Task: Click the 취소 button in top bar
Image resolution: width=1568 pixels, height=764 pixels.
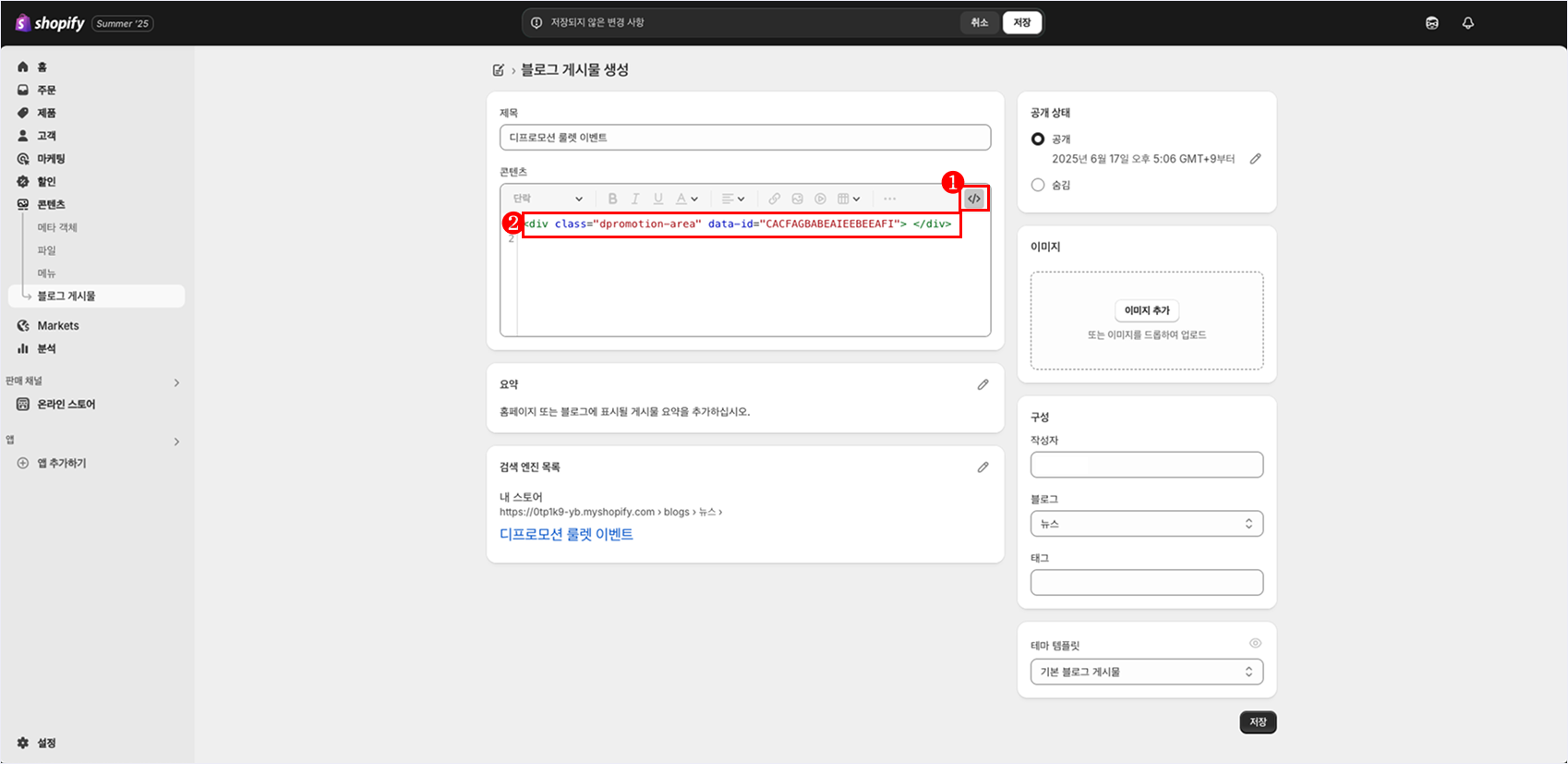Action: (979, 23)
